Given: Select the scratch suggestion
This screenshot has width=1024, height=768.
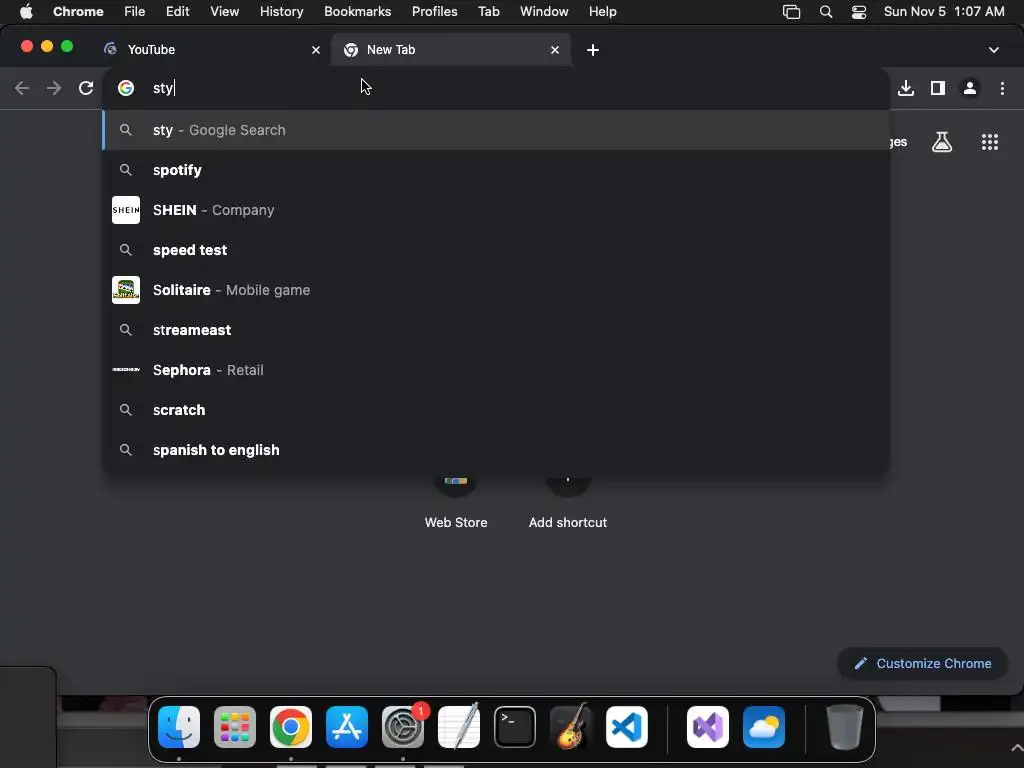Looking at the screenshot, I should click(x=496, y=409).
